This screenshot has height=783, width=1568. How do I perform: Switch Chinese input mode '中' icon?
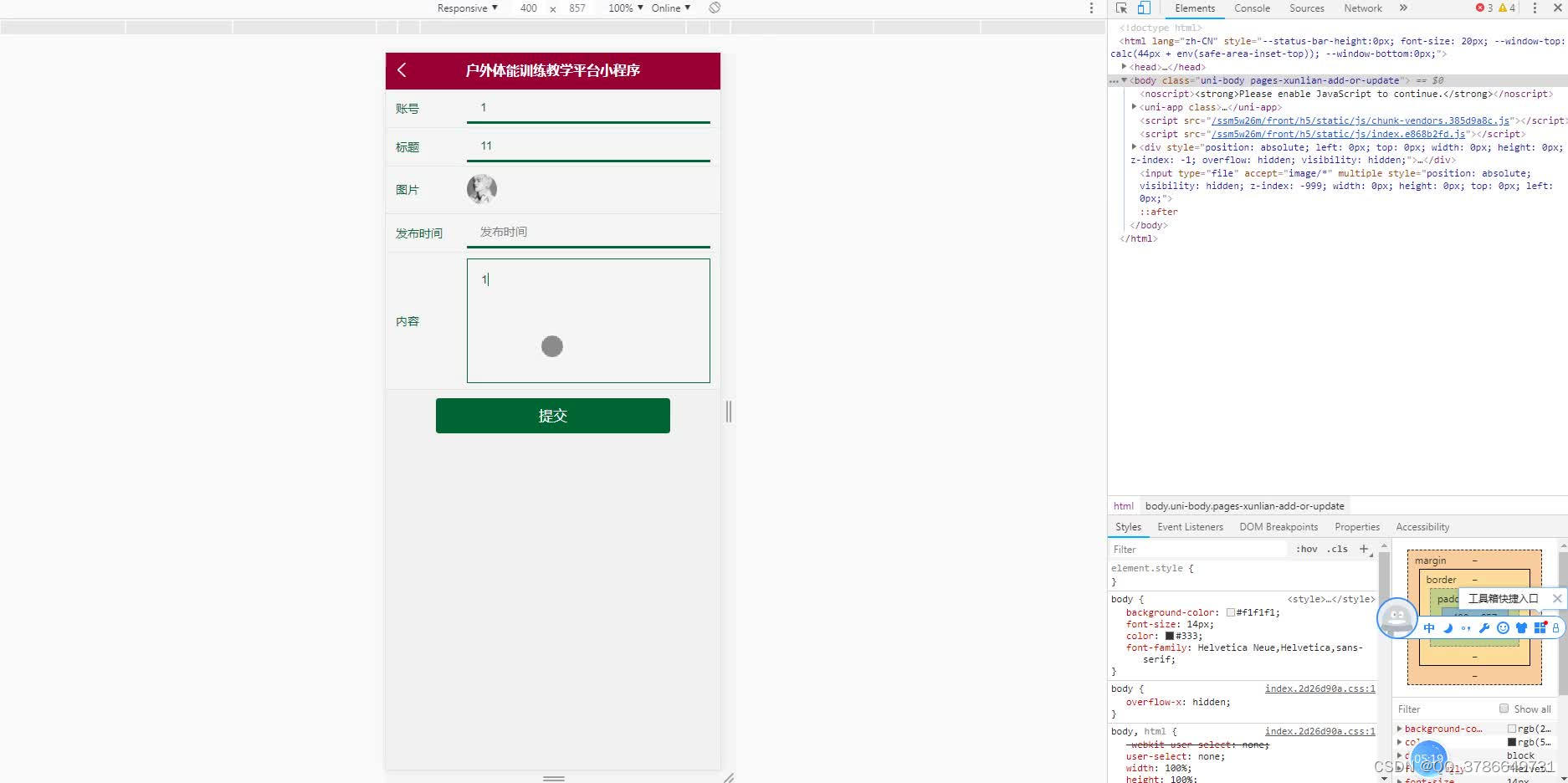point(1429,627)
